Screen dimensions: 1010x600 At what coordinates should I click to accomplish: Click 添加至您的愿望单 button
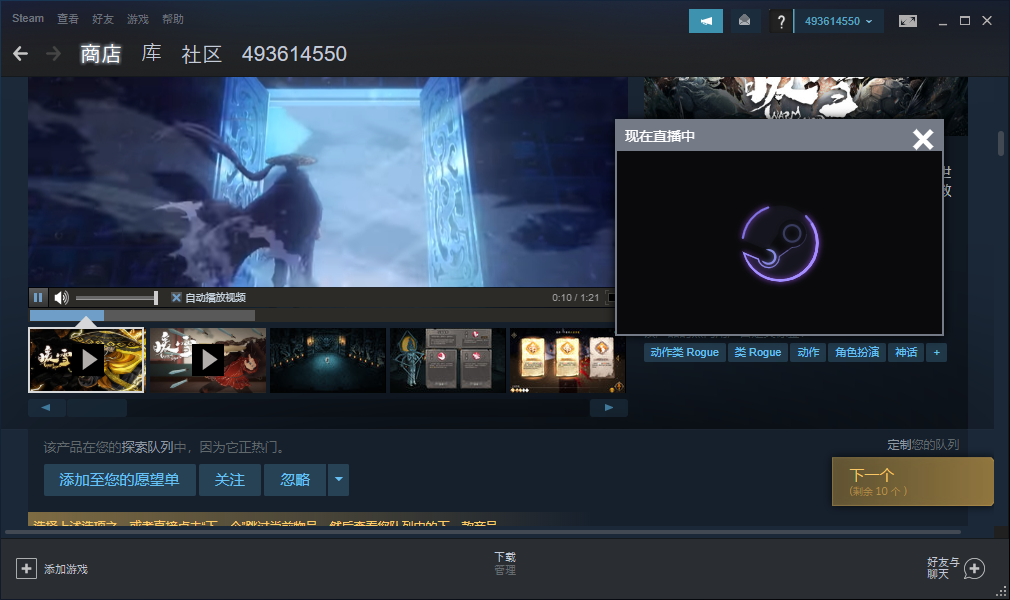pos(119,479)
